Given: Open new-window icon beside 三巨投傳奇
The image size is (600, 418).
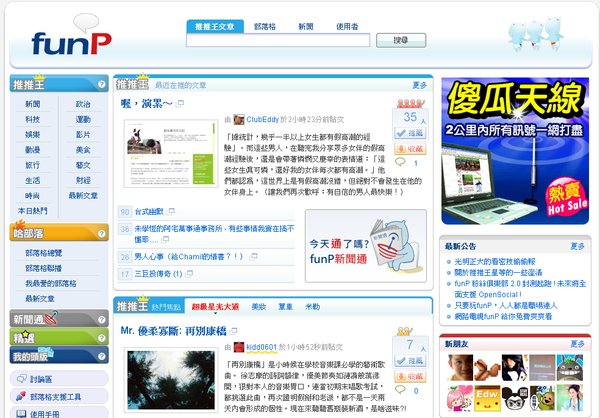Looking at the screenshot, I should coord(189,274).
